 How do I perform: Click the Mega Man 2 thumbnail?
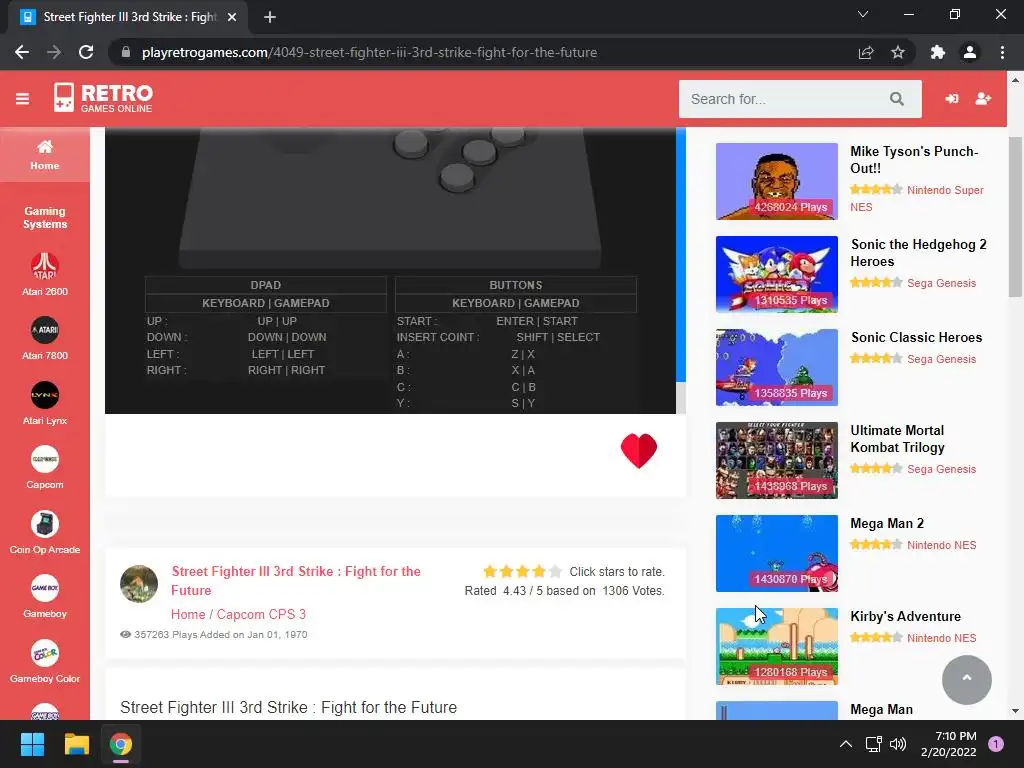pyautogui.click(x=776, y=554)
